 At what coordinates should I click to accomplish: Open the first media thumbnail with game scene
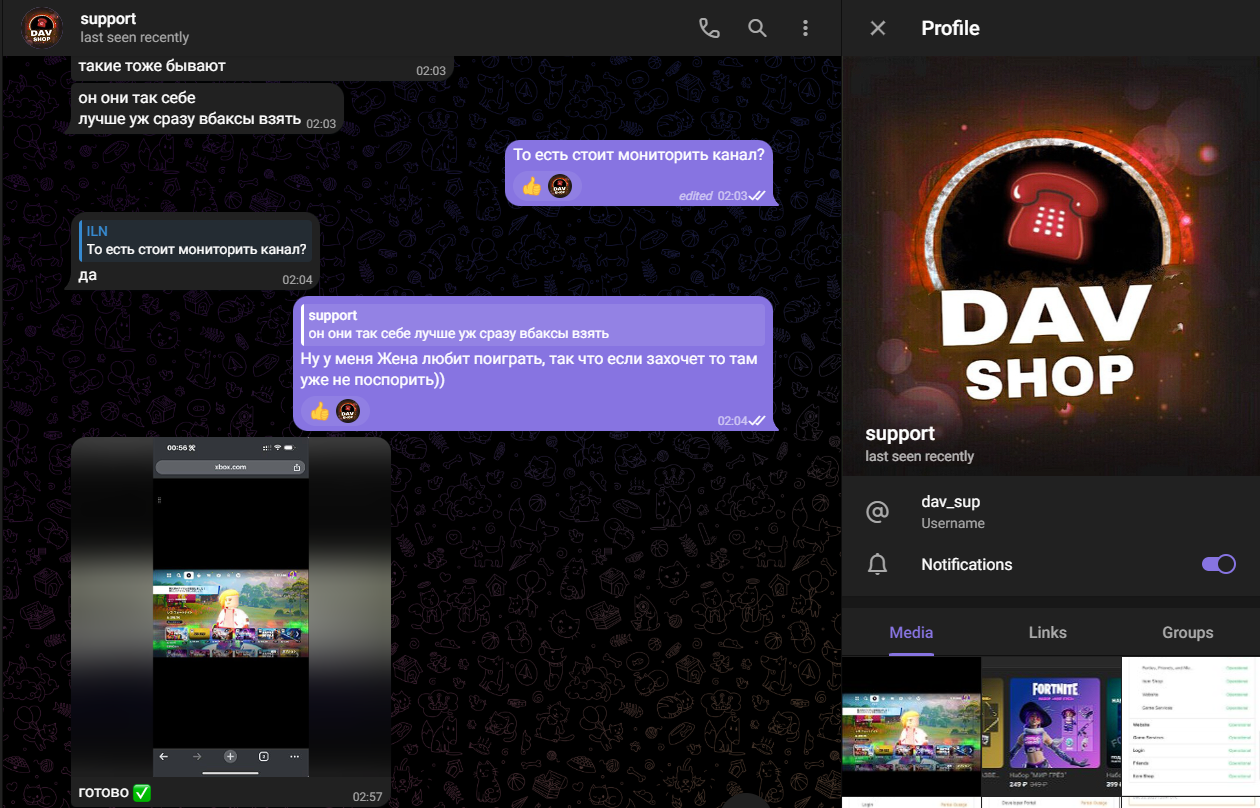911,726
